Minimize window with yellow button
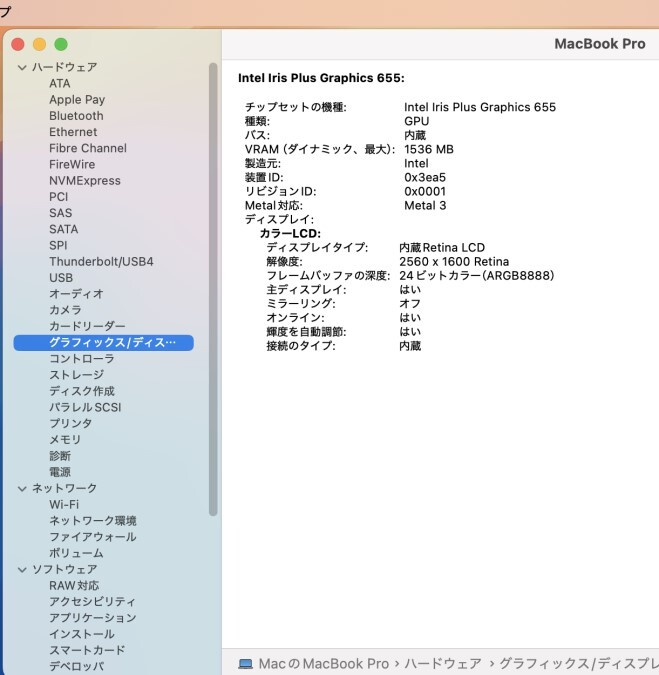659x675 pixels. click(x=40, y=44)
